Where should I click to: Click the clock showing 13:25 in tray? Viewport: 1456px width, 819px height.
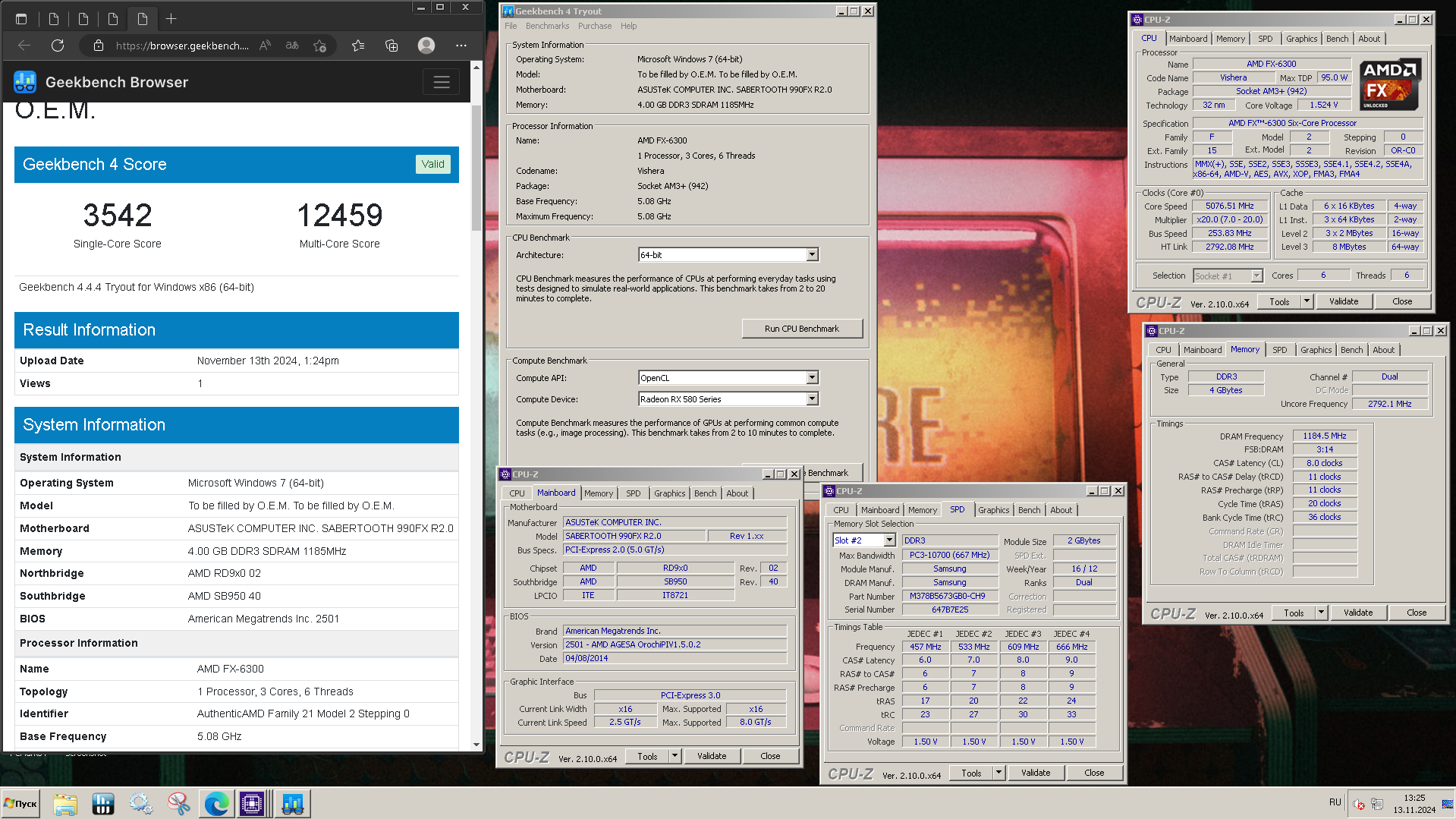(1414, 798)
